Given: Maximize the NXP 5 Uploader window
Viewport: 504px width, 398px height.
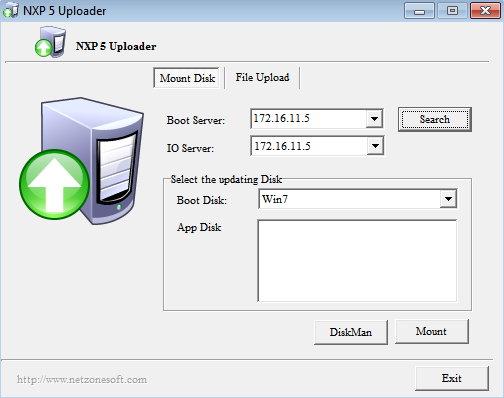Looking at the screenshot, I should click(452, 11).
